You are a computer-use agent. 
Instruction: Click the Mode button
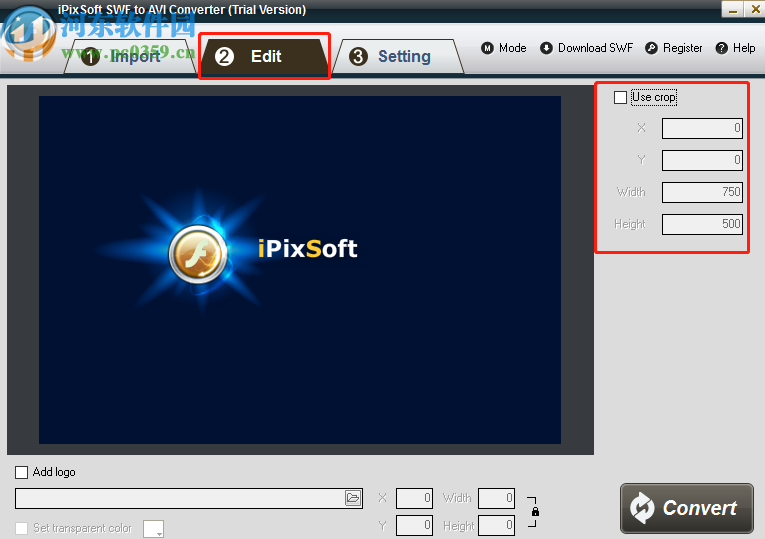503,48
